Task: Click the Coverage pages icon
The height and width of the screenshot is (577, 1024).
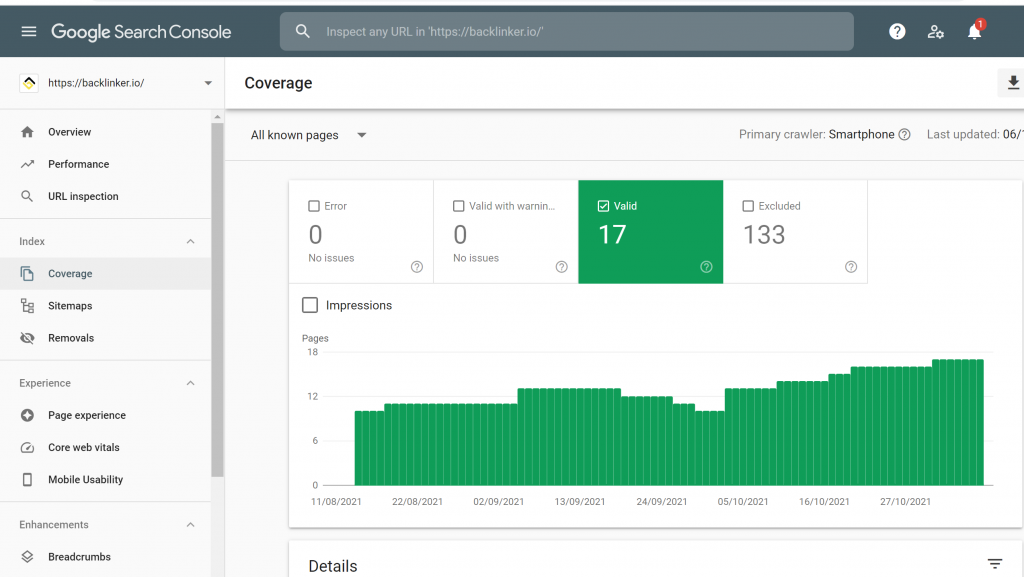Action: tap(27, 273)
